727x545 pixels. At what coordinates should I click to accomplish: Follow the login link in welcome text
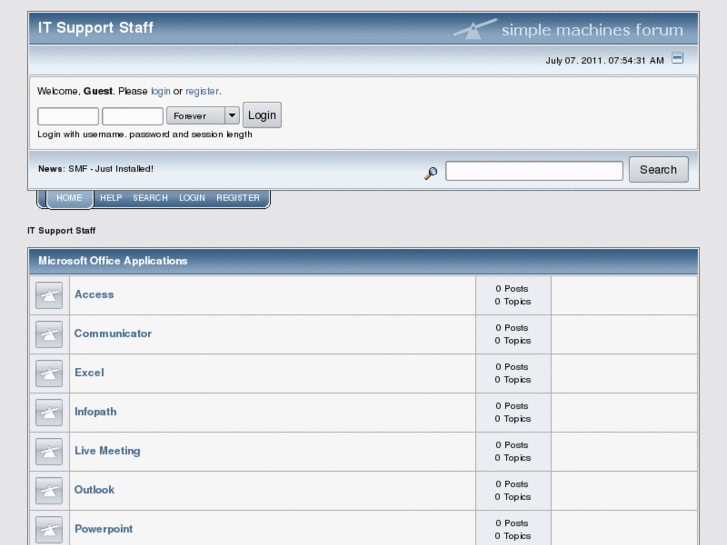[x=160, y=91]
